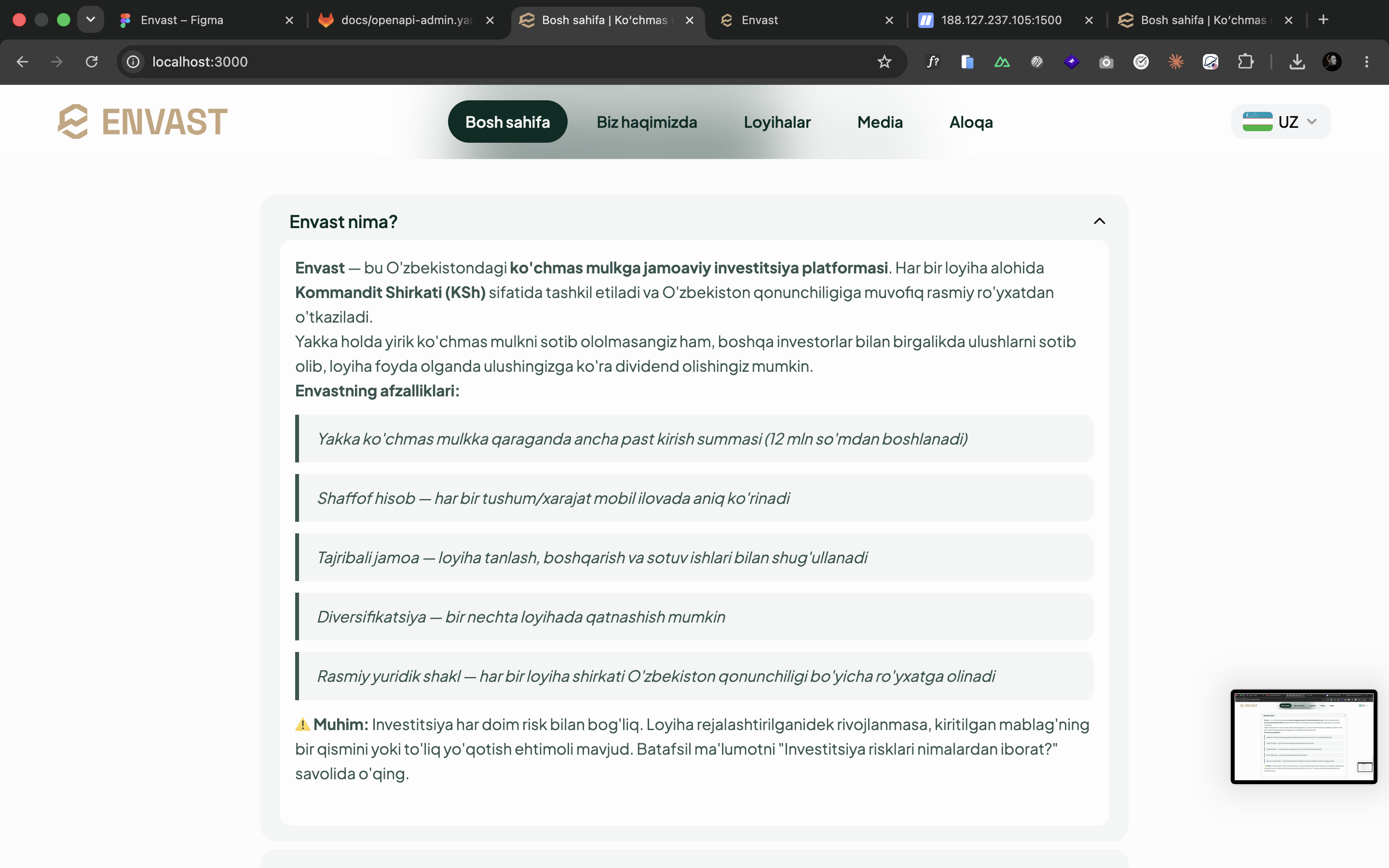Screen dimensions: 1389x868
Task: Click the browser forward arrow
Action: point(56,61)
